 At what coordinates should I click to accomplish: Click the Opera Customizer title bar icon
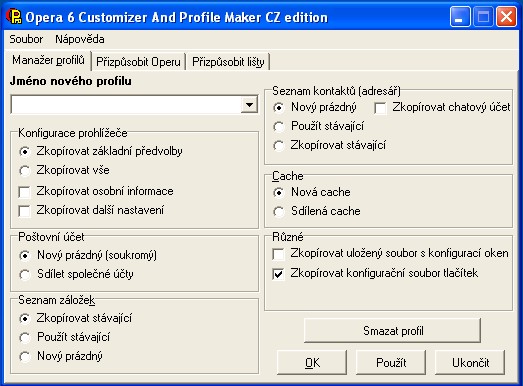(14, 16)
